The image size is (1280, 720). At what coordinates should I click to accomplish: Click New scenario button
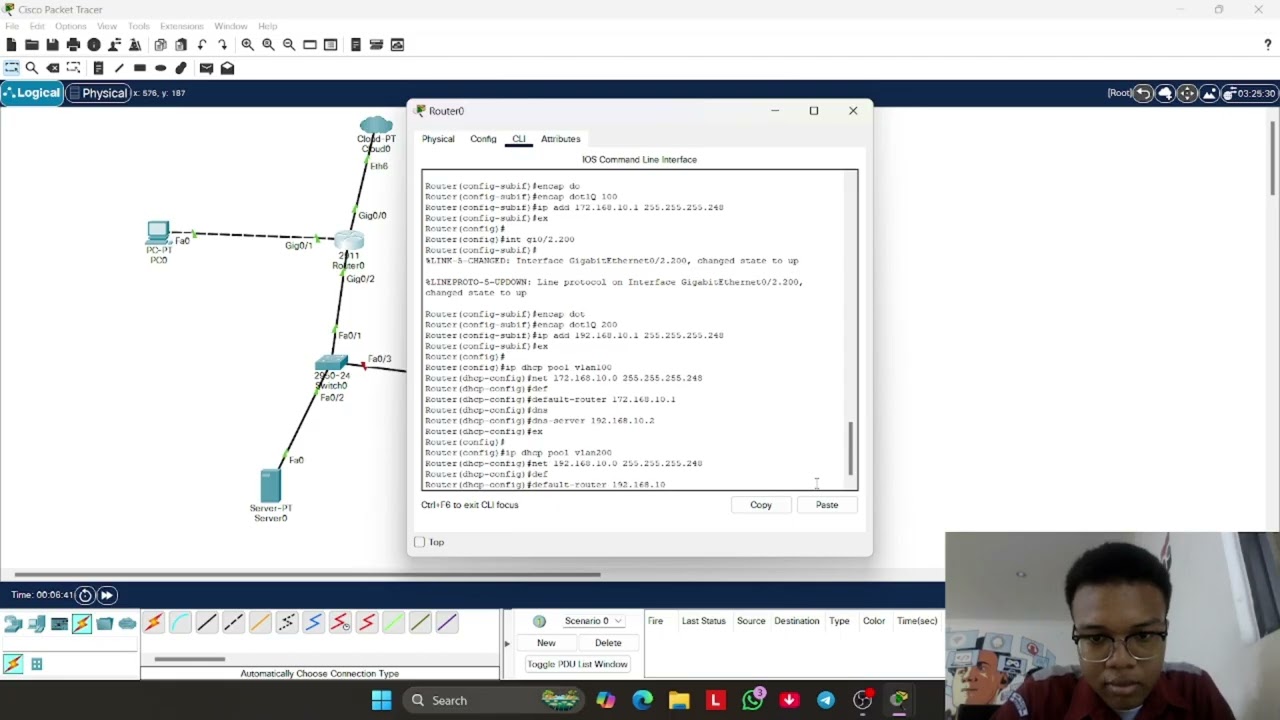pyautogui.click(x=546, y=643)
